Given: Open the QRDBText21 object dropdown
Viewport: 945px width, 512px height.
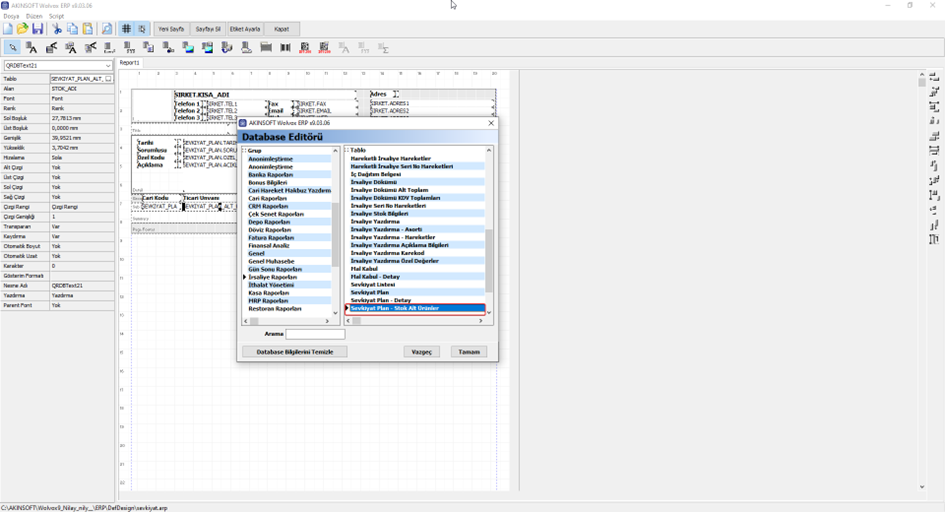Looking at the screenshot, I should point(108,66).
